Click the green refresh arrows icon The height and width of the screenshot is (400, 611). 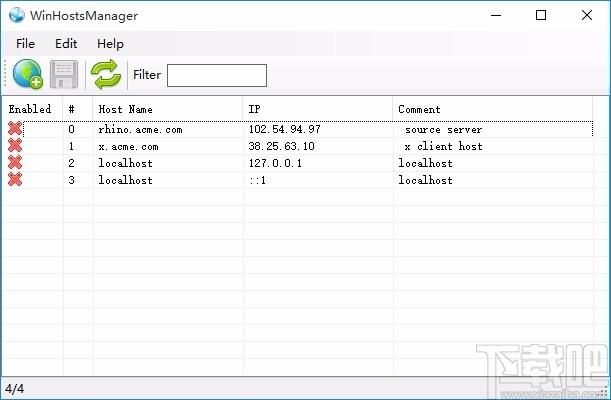pyautogui.click(x=106, y=74)
